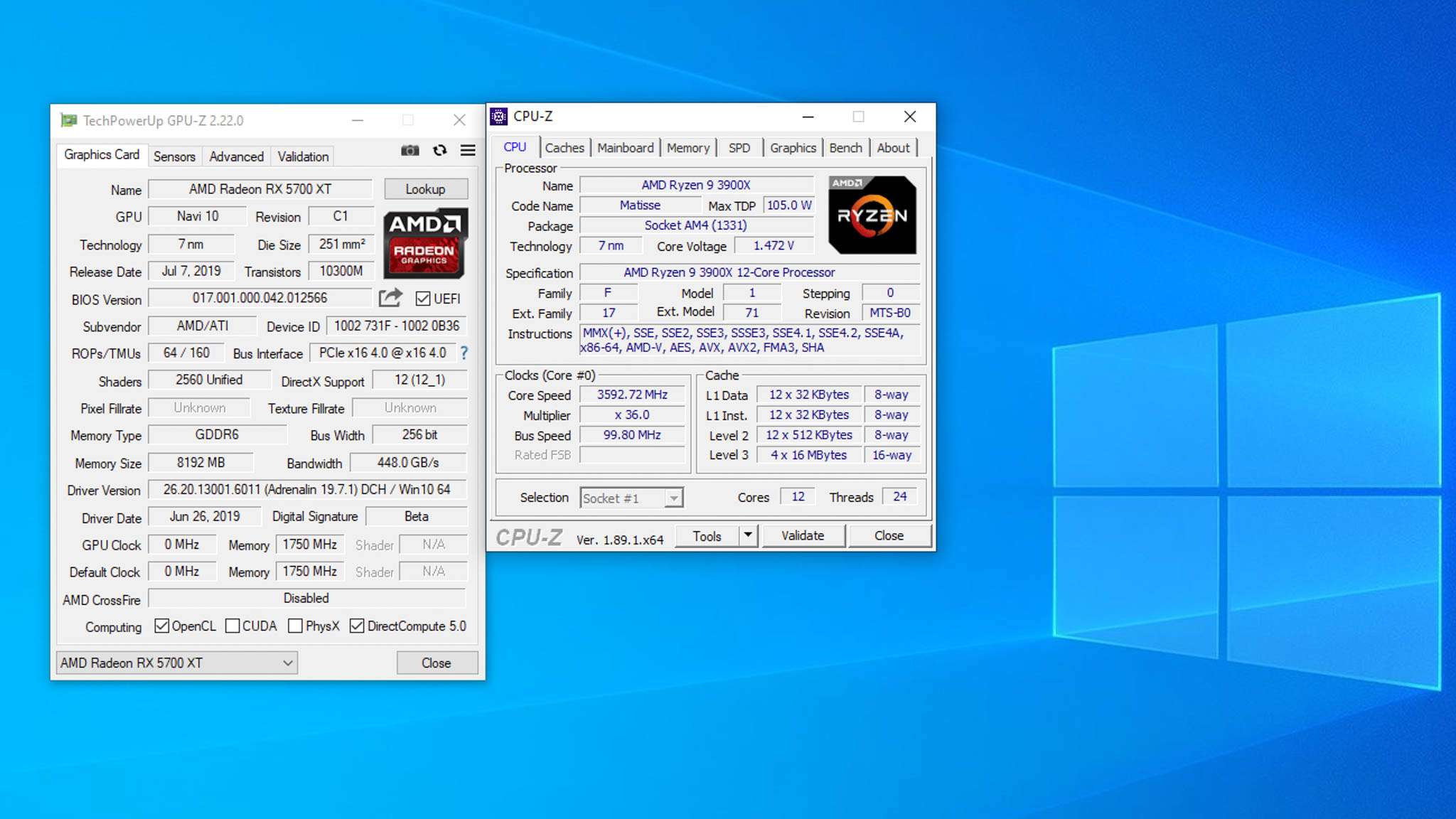Image resolution: width=1456 pixels, height=819 pixels.
Task: Open the GPU-Z hamburger menu icon
Action: click(468, 150)
